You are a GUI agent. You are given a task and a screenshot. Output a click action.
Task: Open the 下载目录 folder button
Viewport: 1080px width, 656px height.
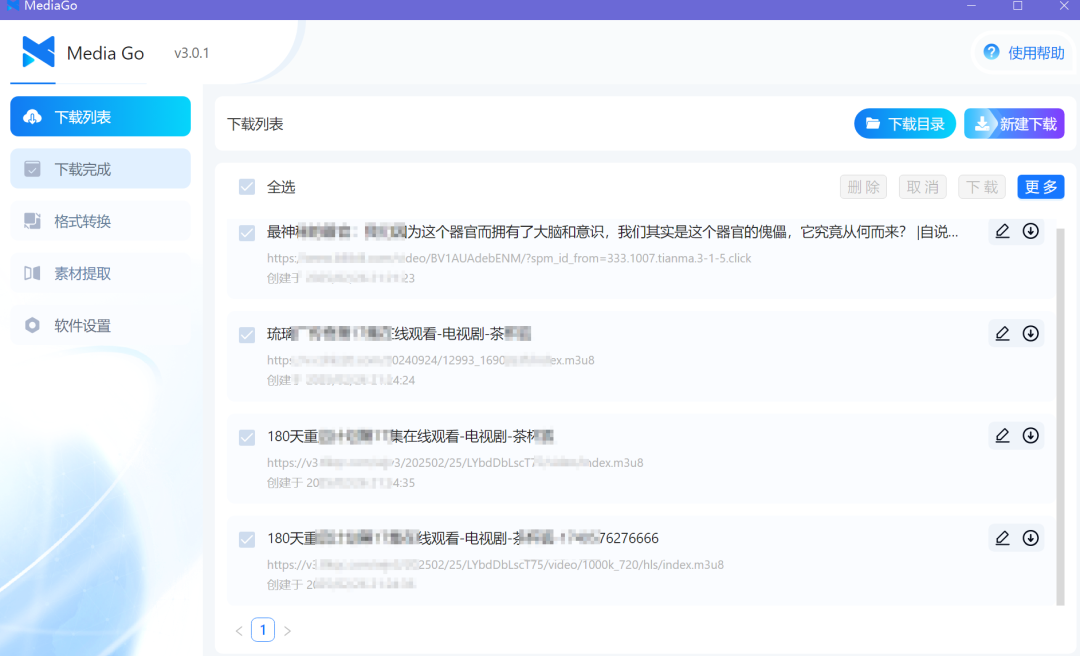click(x=905, y=124)
